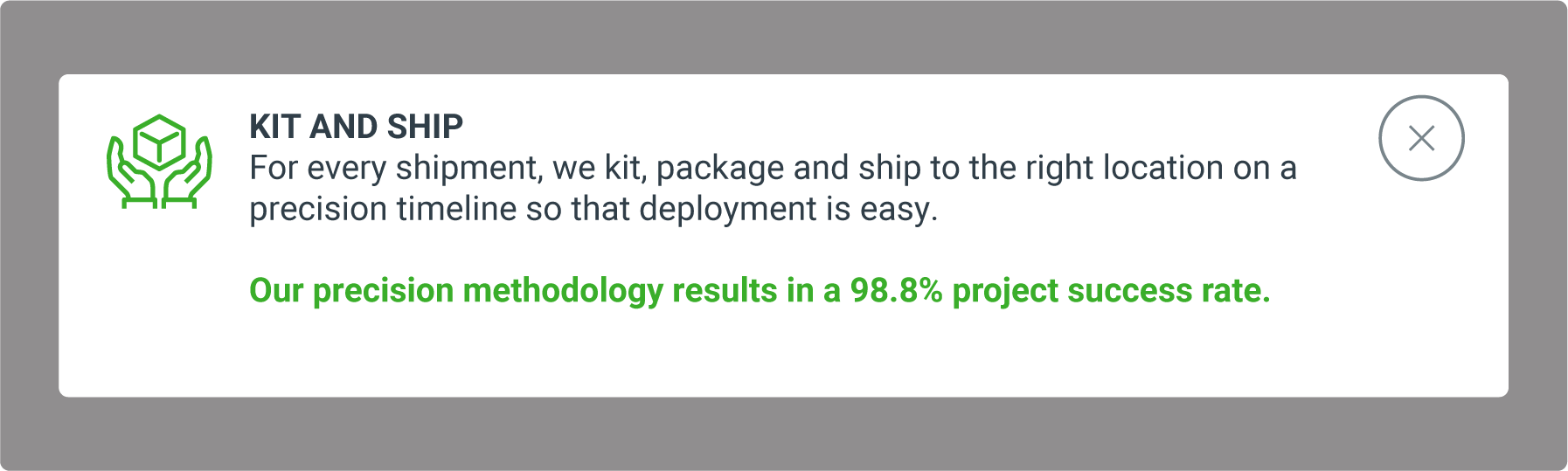Screen dimensions: 1568x471
Task: Click the cube inside the green icon
Action: 159,142
